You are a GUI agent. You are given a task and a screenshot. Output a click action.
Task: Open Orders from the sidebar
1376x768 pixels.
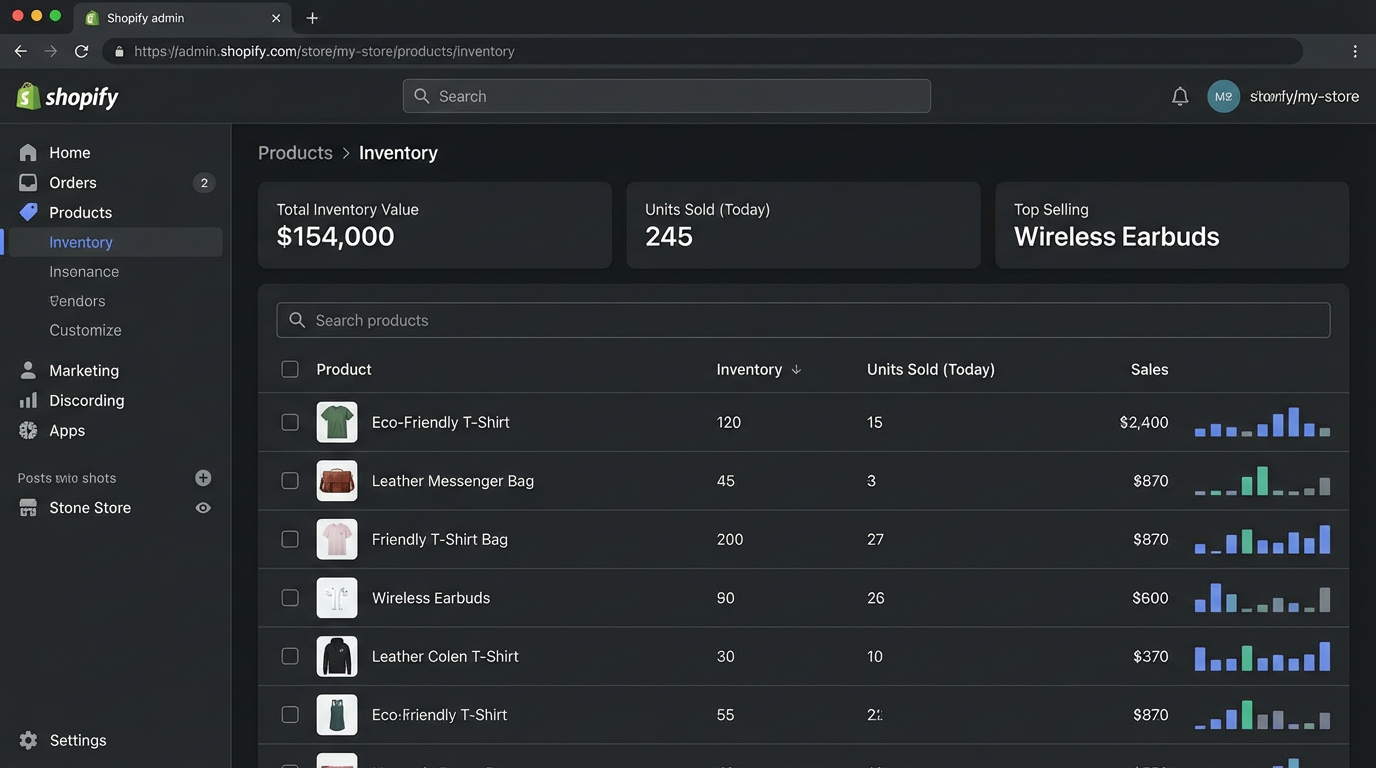pyautogui.click(x=72, y=182)
